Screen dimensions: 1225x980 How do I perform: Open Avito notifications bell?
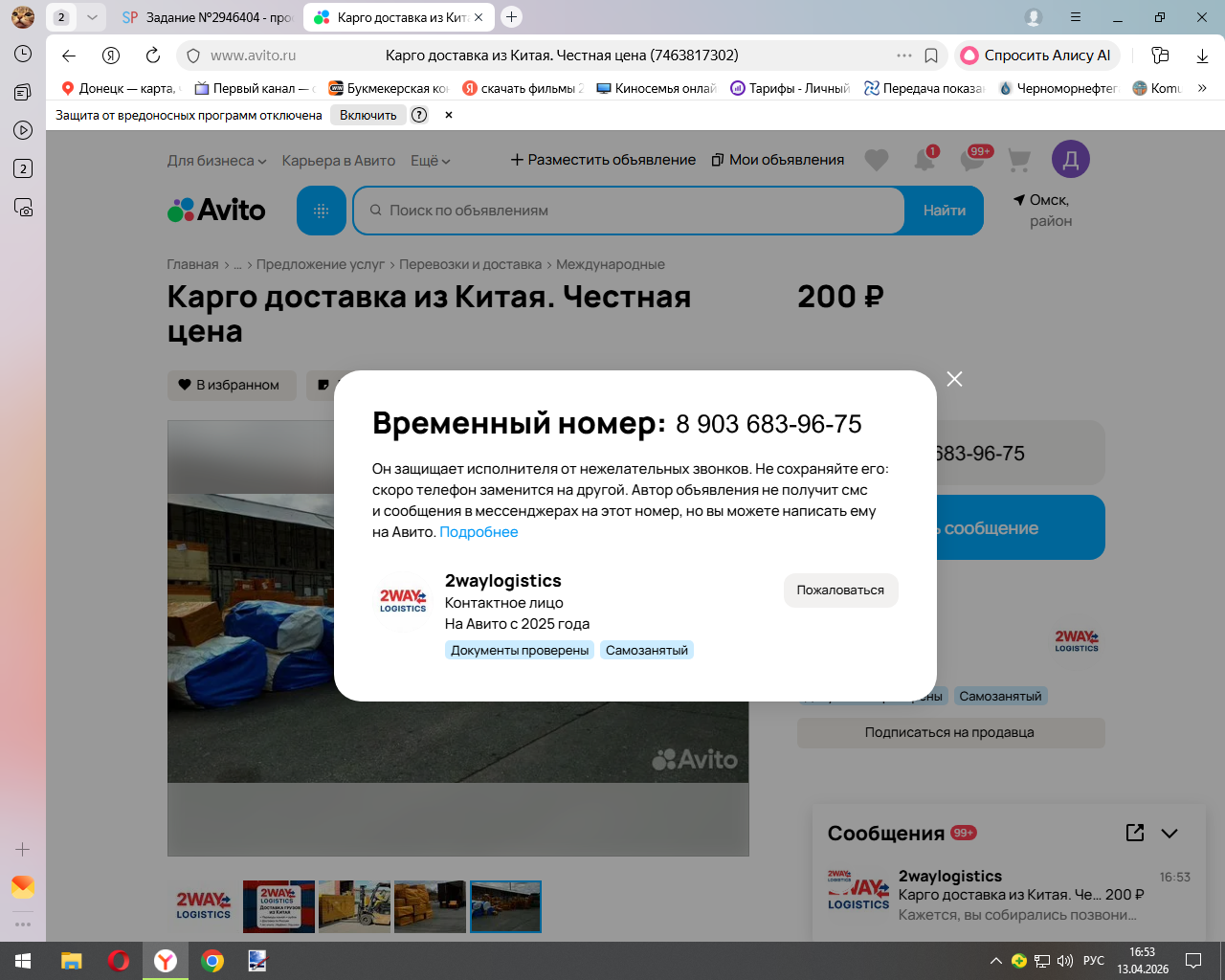pos(924,160)
